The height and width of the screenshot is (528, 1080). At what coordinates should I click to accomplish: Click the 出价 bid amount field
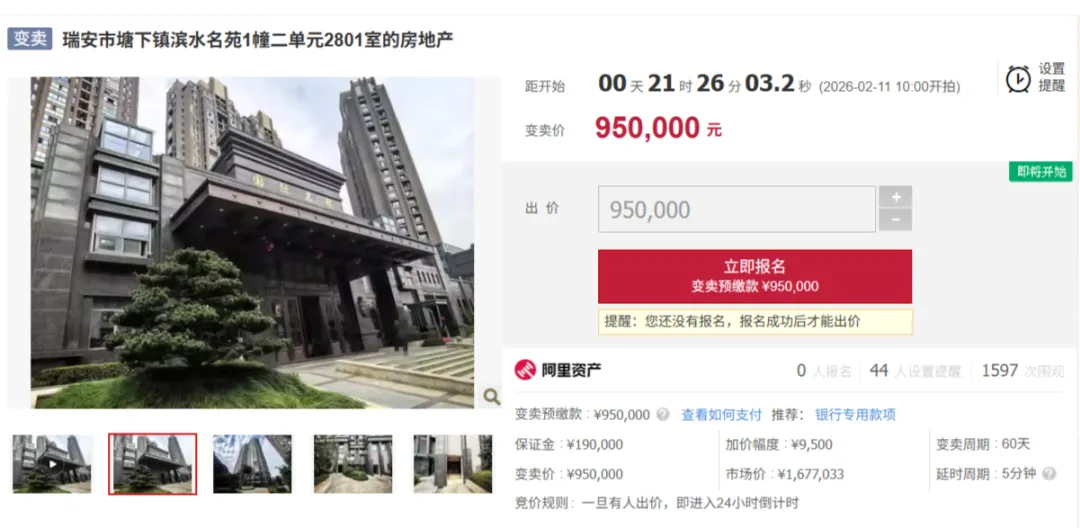pyautogui.click(x=737, y=209)
